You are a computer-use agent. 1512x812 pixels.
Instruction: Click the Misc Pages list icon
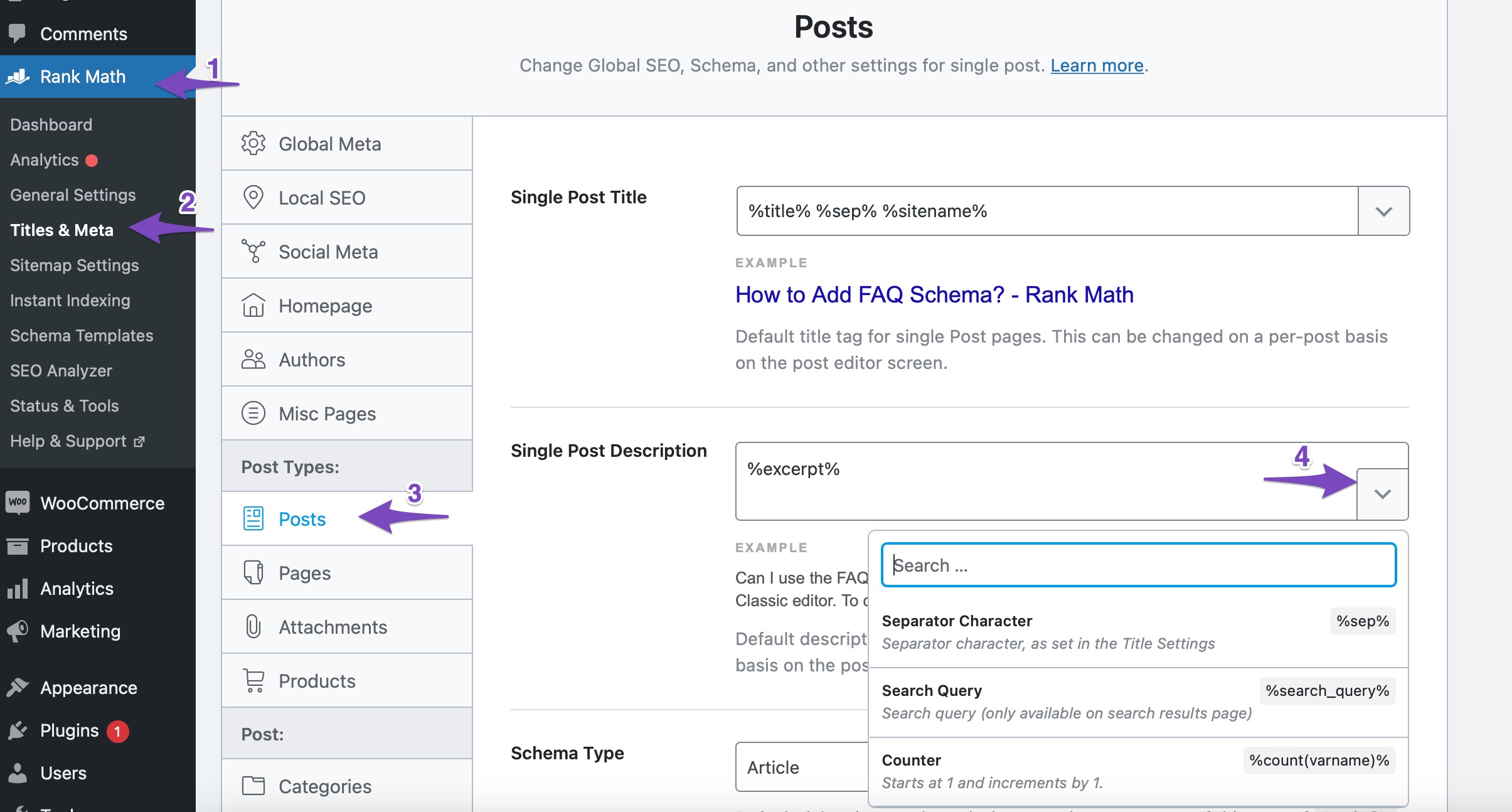pos(253,413)
